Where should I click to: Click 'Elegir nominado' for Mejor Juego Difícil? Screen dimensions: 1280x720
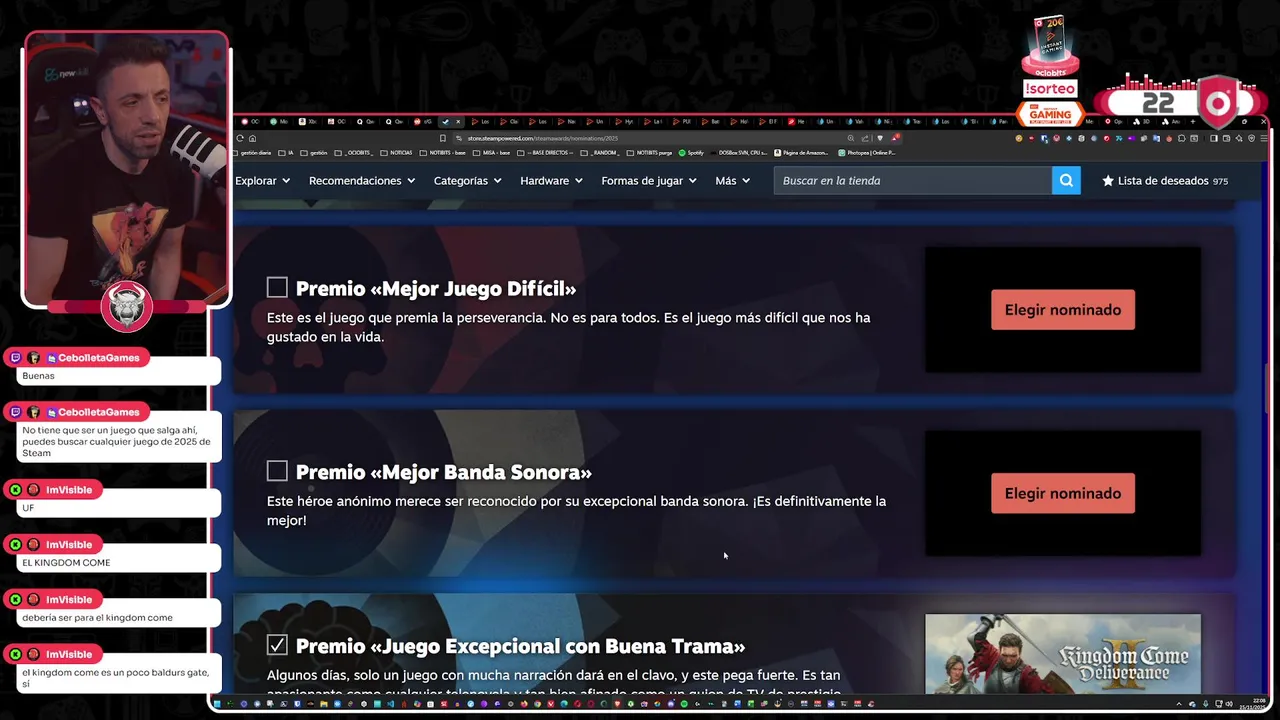coord(1063,310)
